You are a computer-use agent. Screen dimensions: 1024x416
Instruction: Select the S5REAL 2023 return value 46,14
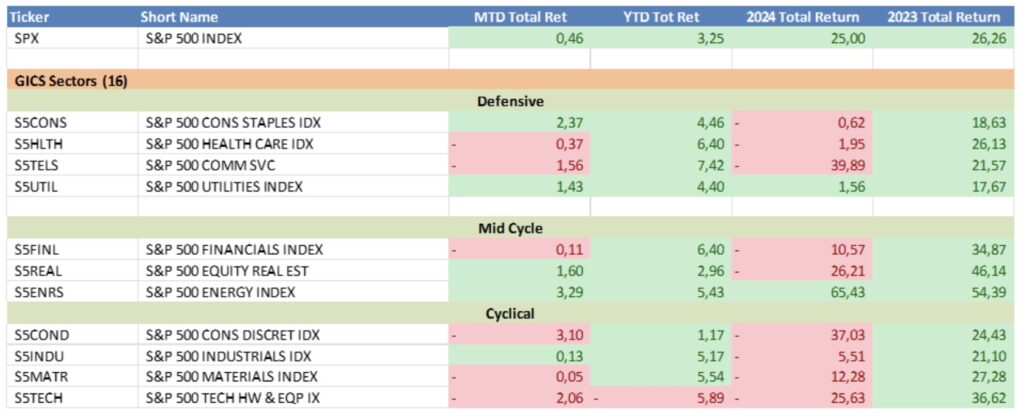[986, 271]
